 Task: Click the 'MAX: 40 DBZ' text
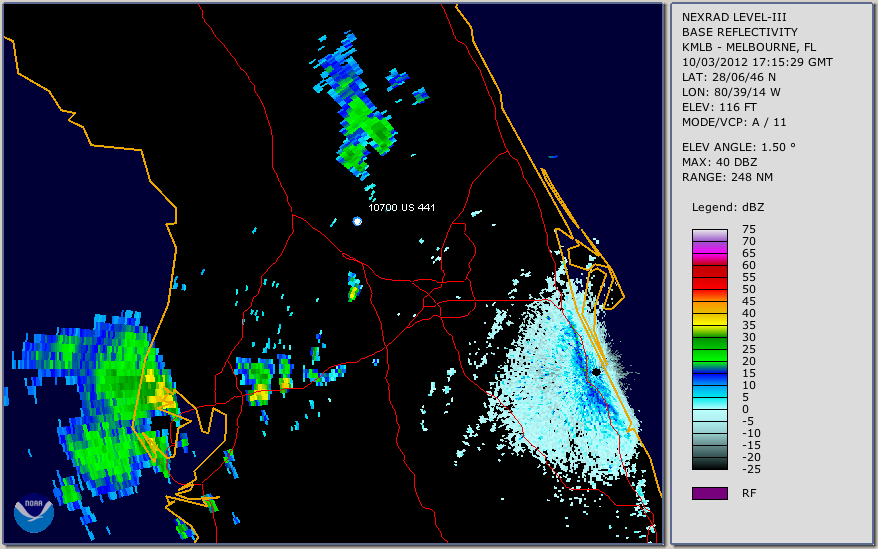pos(719,162)
